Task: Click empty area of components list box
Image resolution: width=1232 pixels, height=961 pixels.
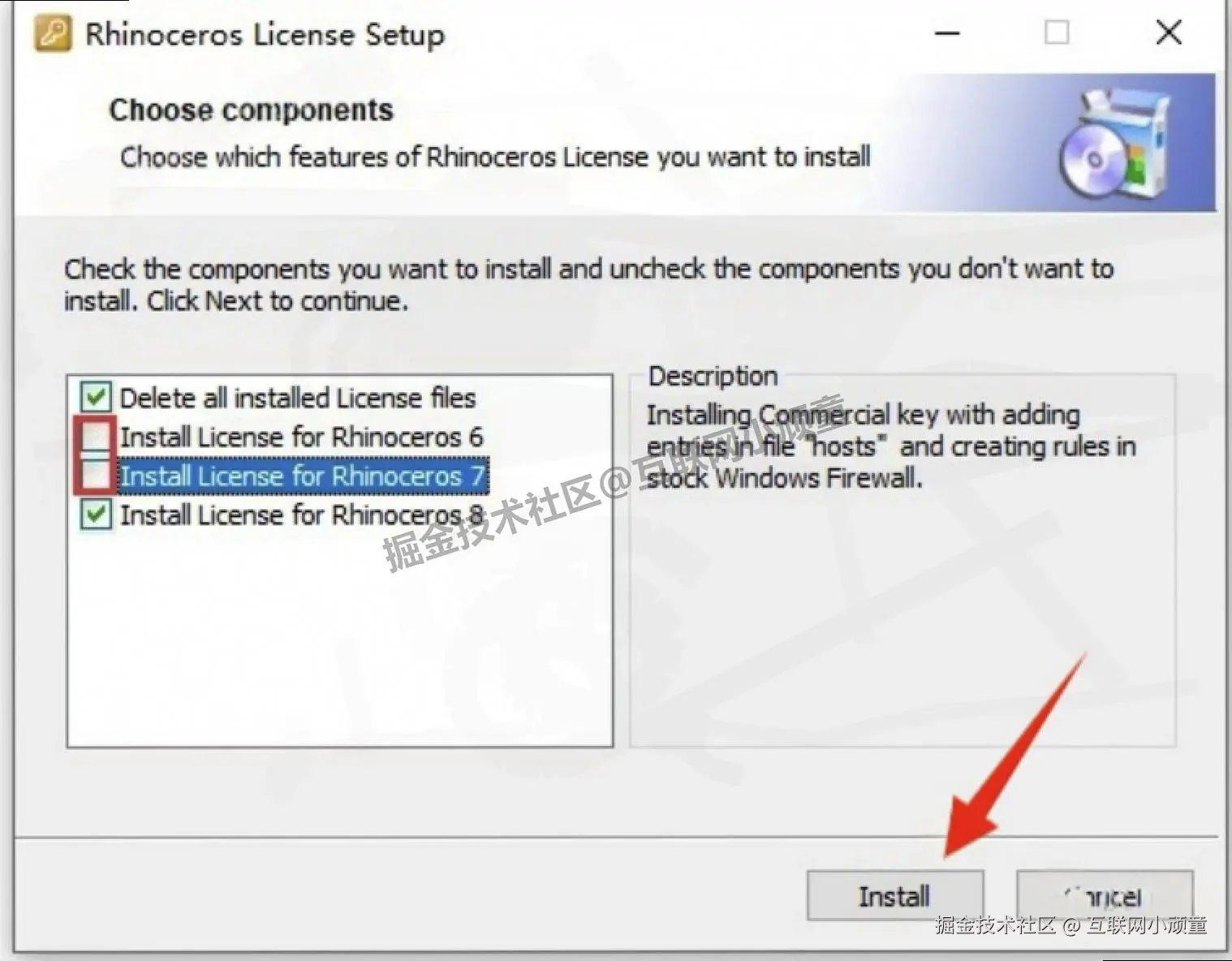Action: [339, 641]
